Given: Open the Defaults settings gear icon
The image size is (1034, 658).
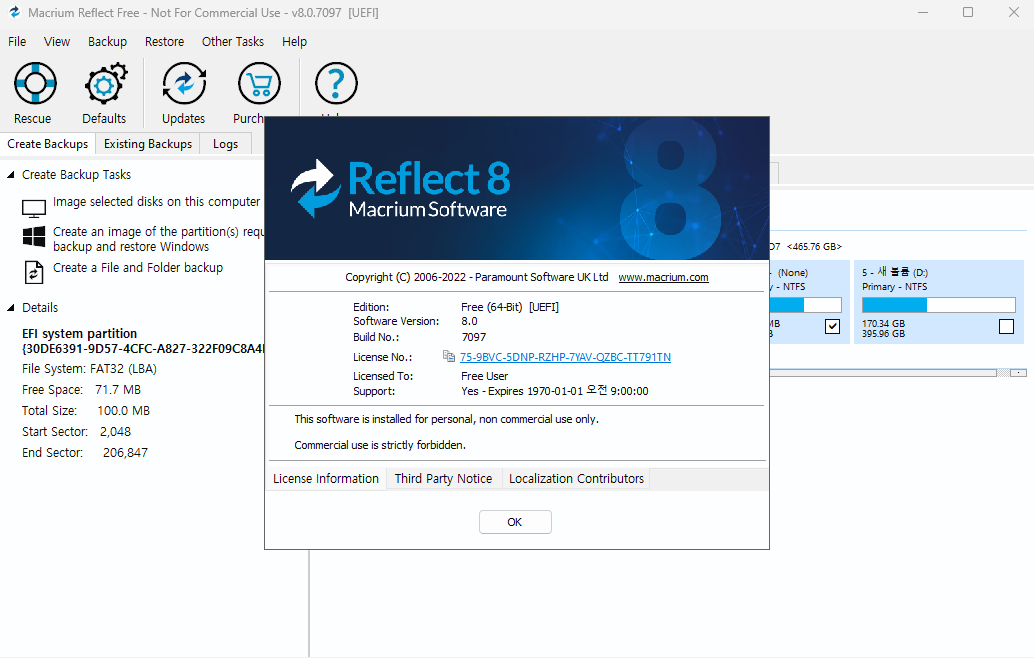Looking at the screenshot, I should coord(104,84).
